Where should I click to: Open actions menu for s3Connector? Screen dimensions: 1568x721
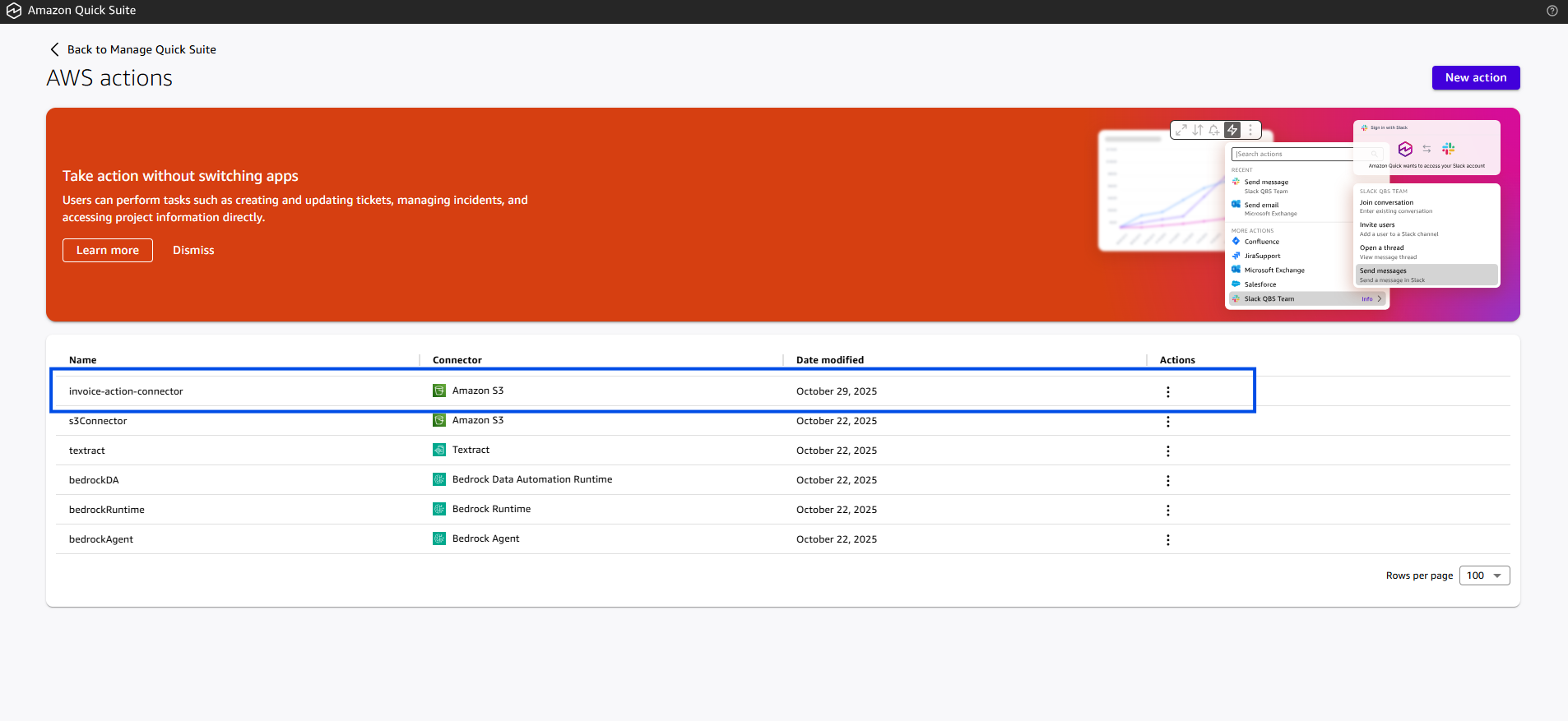click(x=1168, y=422)
